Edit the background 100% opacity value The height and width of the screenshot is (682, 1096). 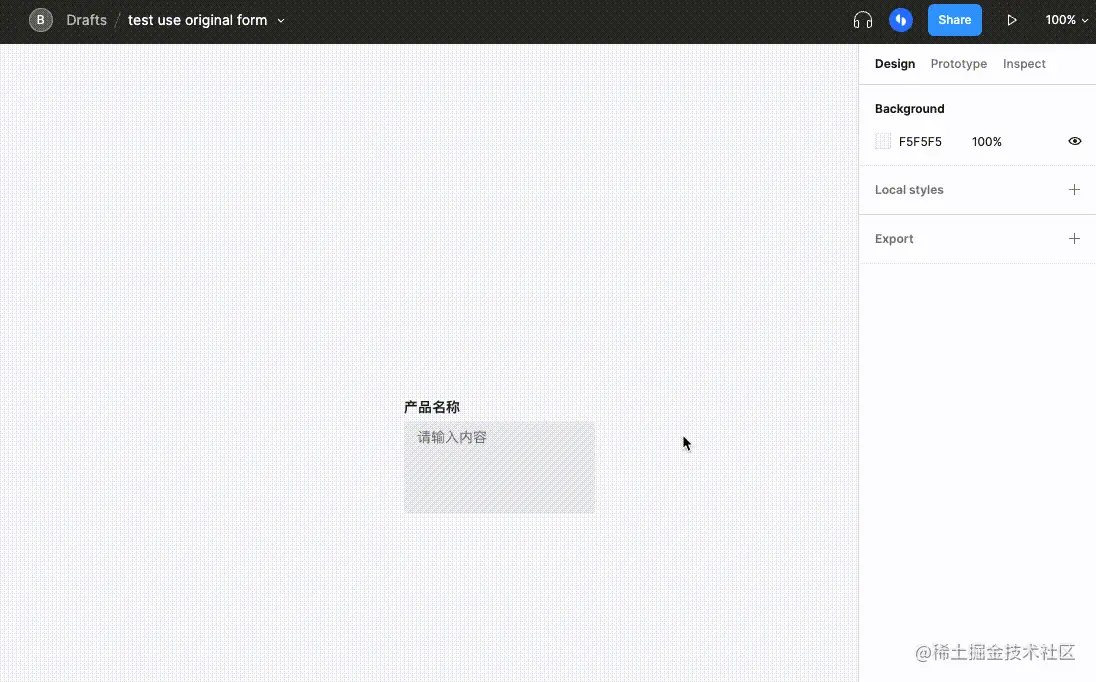tap(986, 142)
